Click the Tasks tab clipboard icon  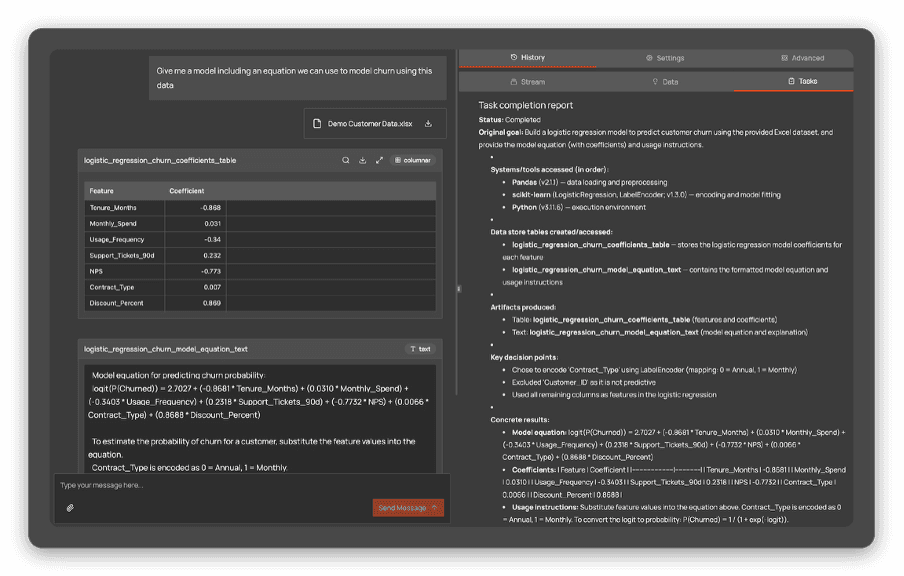click(x=791, y=81)
